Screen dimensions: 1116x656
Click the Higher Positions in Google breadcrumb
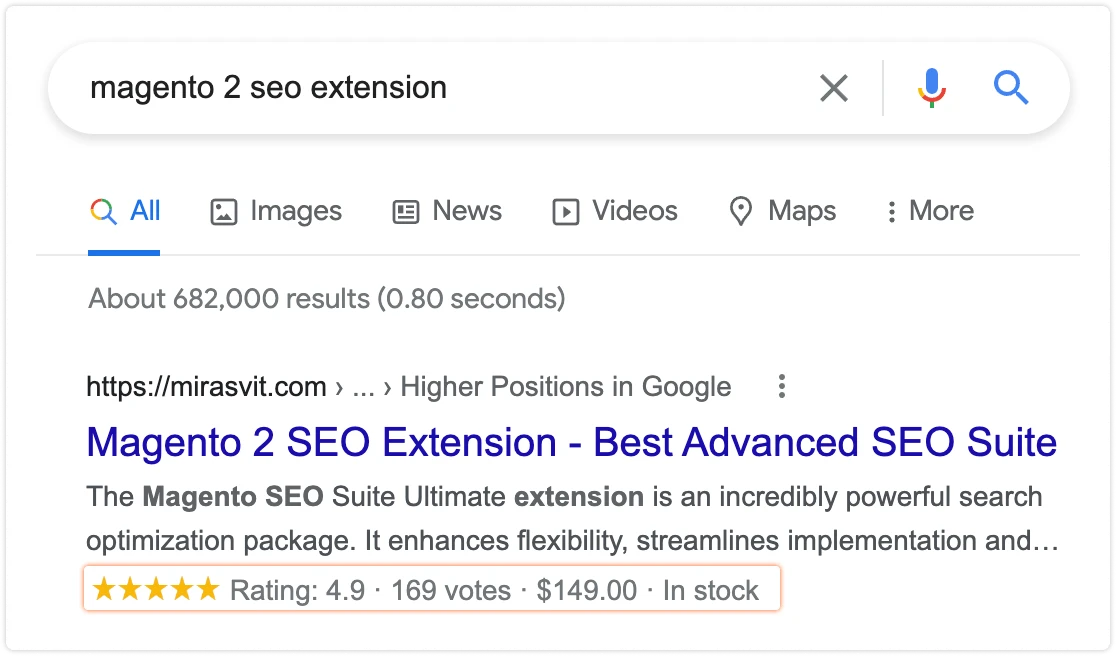[x=566, y=387]
